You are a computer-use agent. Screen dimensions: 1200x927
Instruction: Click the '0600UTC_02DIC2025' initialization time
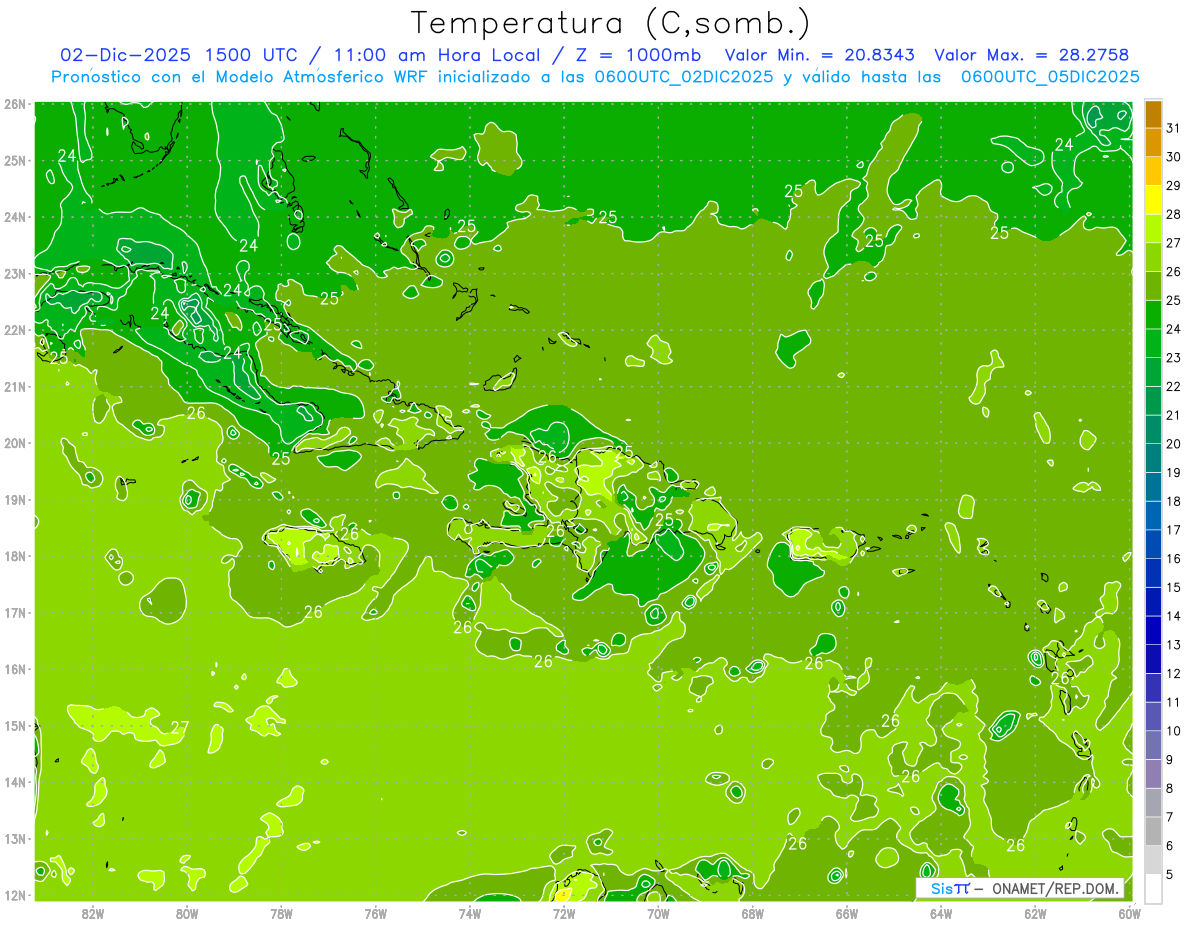pyautogui.click(x=684, y=77)
